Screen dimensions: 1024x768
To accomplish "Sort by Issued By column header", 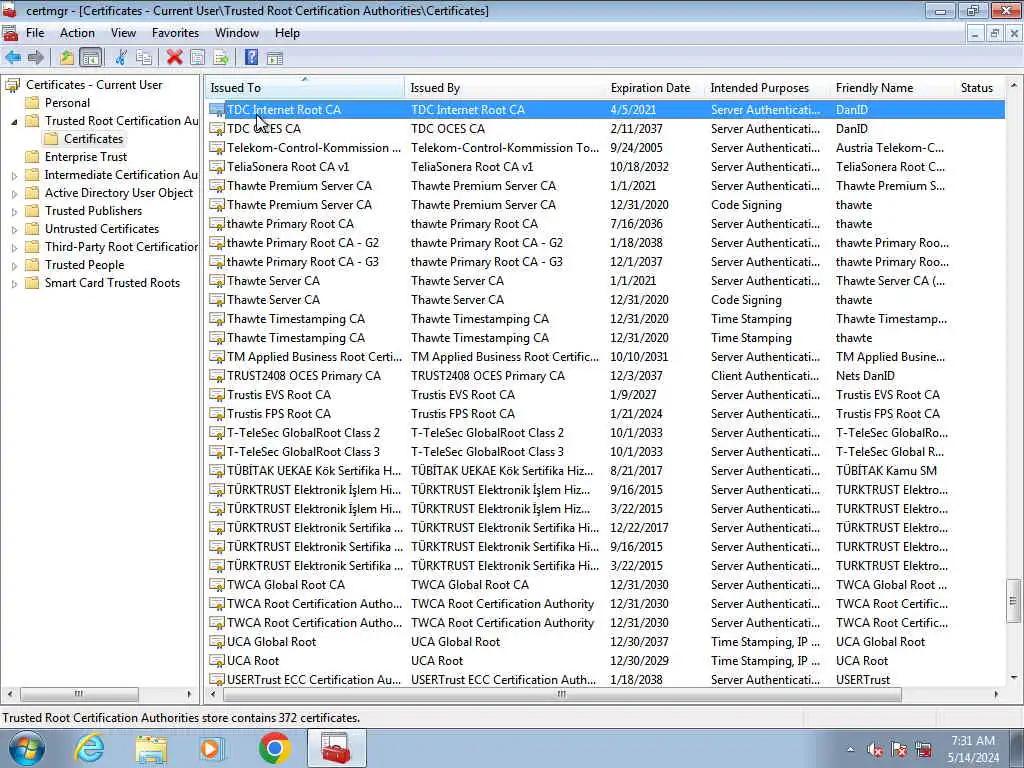I will click(x=505, y=88).
